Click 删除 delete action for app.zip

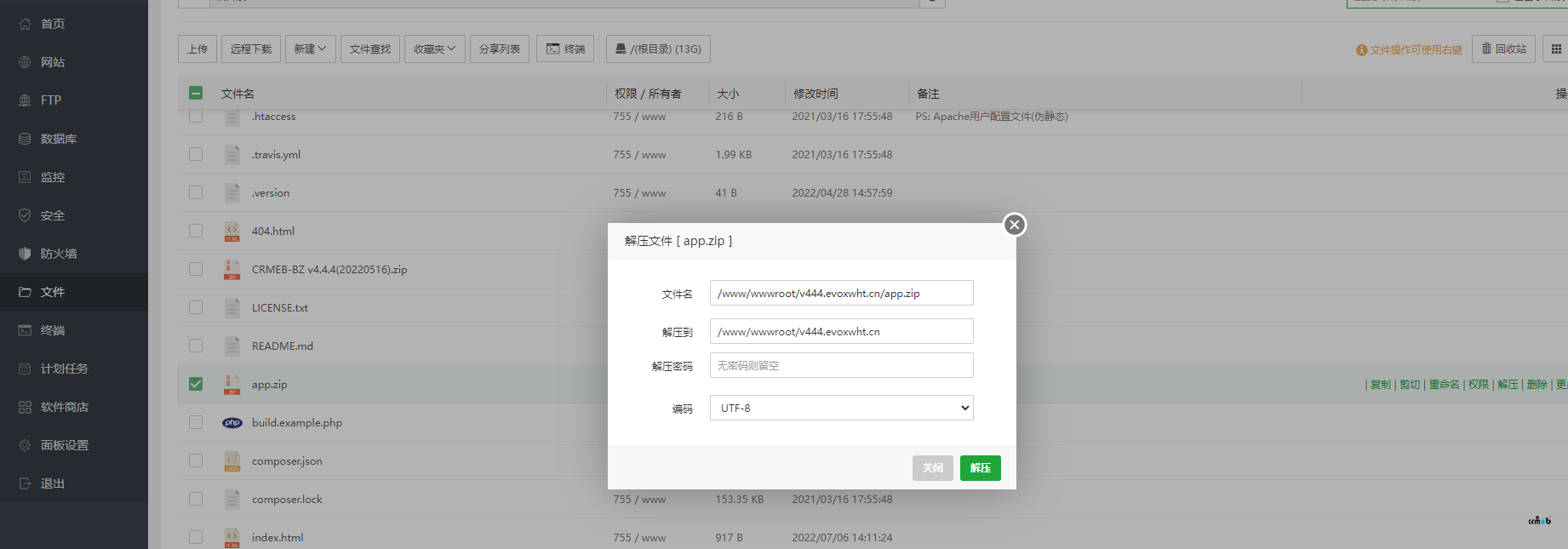1537,385
